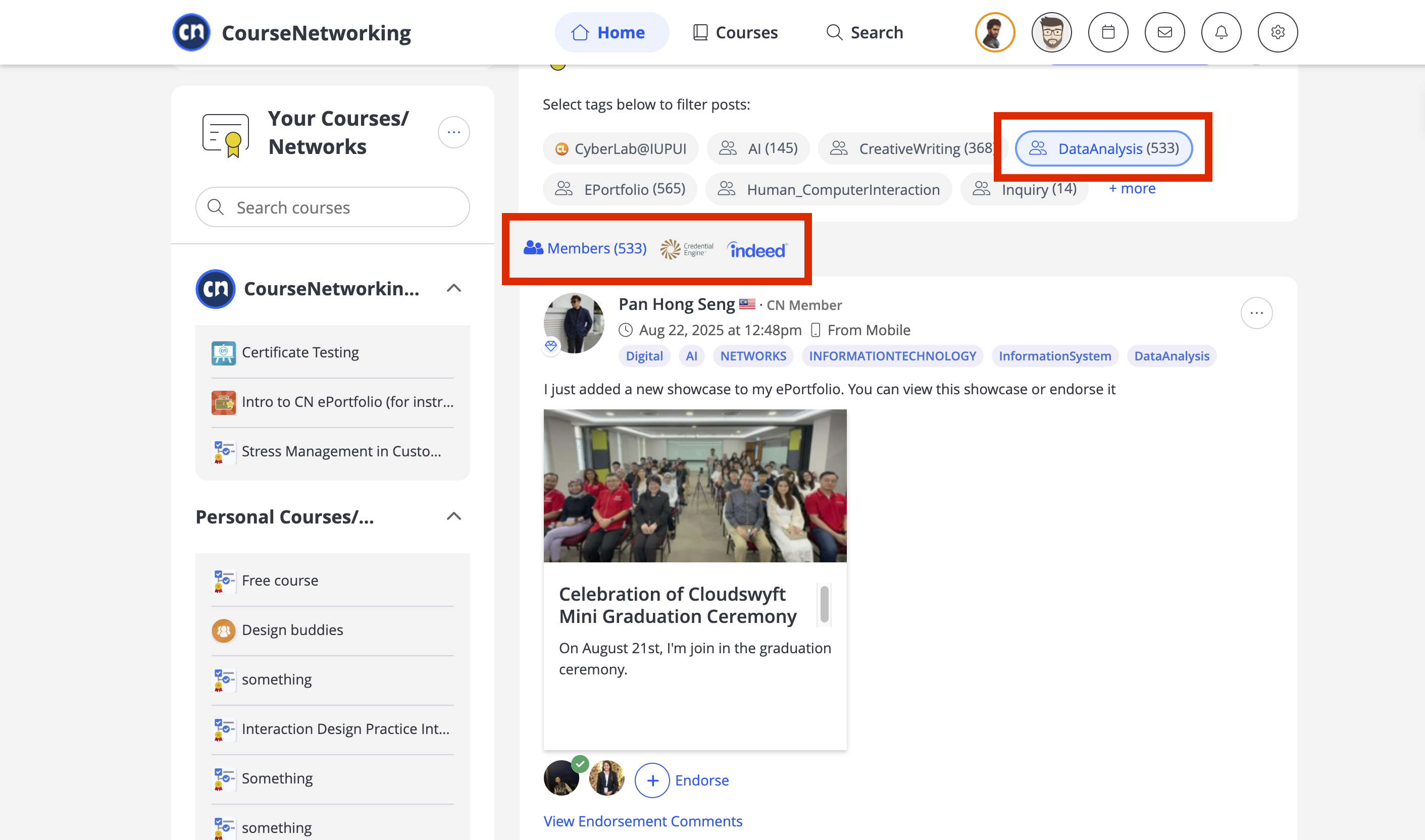Open the calendar icon in header
Viewport: 1425px width, 840px height.
click(1108, 32)
